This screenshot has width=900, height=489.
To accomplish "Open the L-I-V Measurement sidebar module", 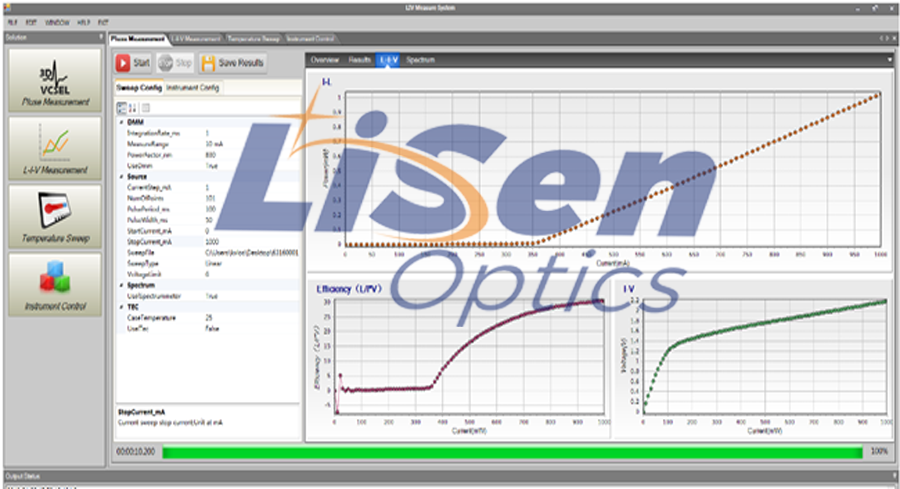I will 55,149.
